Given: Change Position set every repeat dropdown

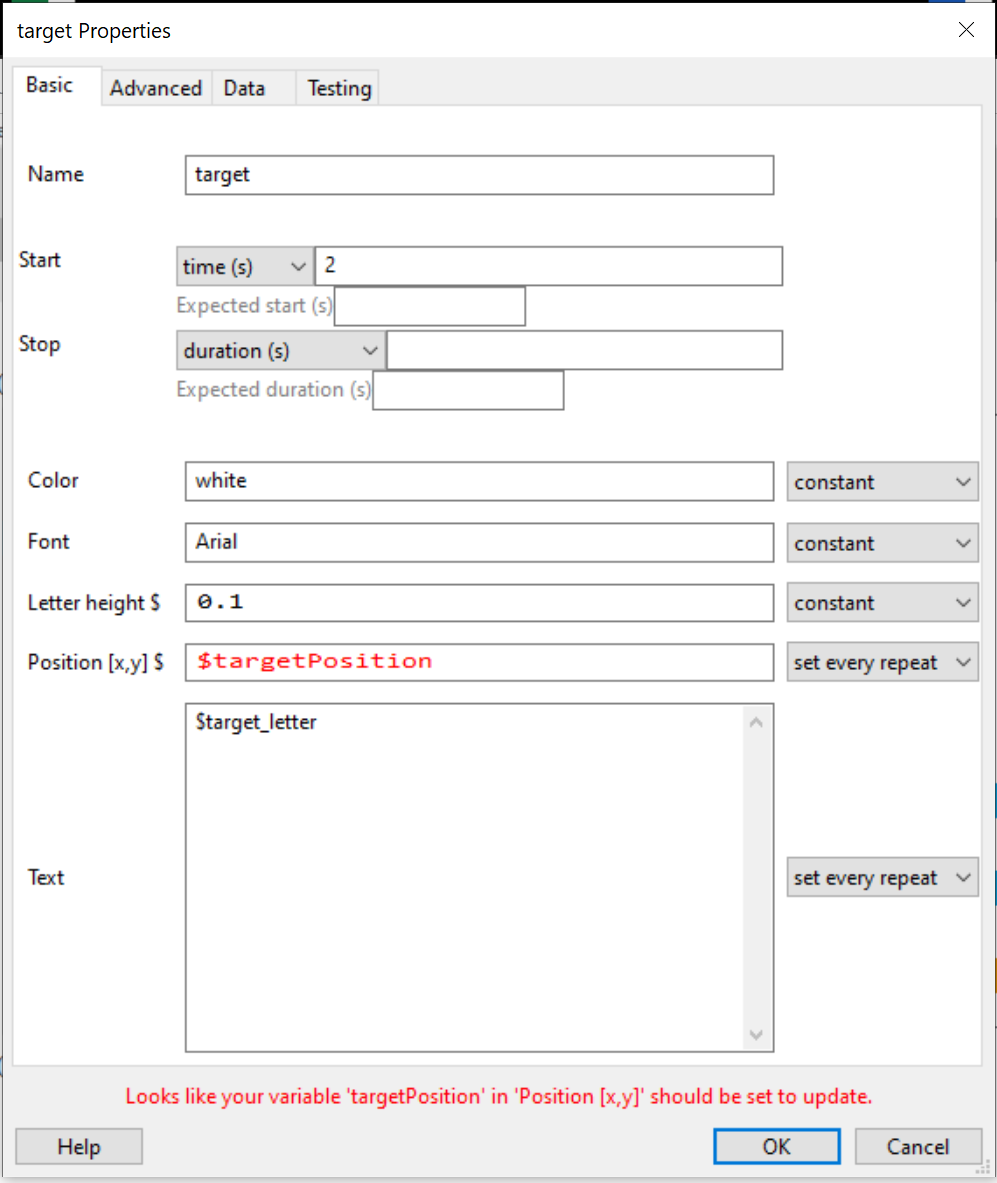Looking at the screenshot, I should 882,662.
